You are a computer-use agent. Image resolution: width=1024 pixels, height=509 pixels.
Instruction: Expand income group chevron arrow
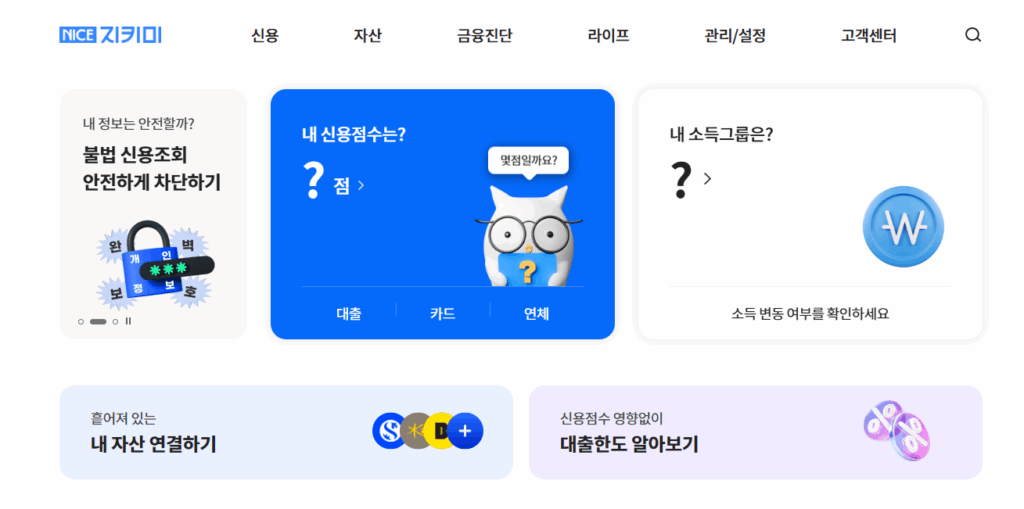tap(707, 178)
